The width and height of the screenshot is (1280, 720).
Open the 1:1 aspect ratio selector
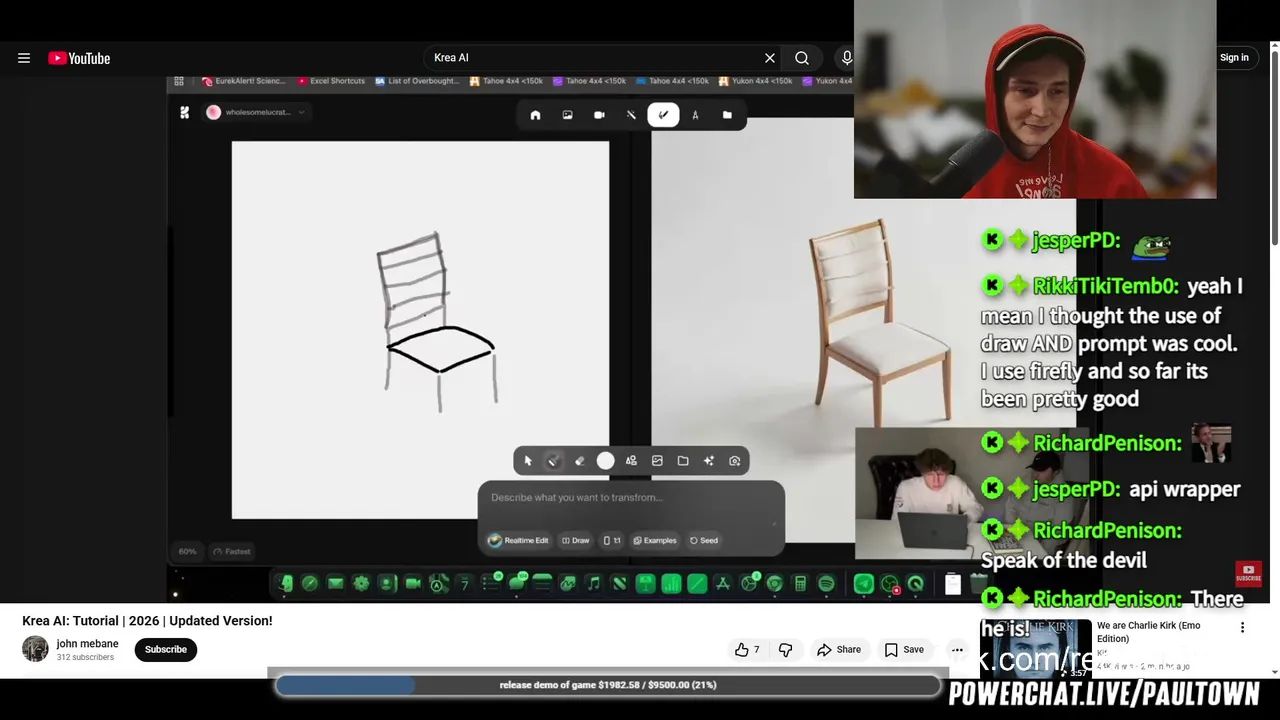tap(612, 540)
